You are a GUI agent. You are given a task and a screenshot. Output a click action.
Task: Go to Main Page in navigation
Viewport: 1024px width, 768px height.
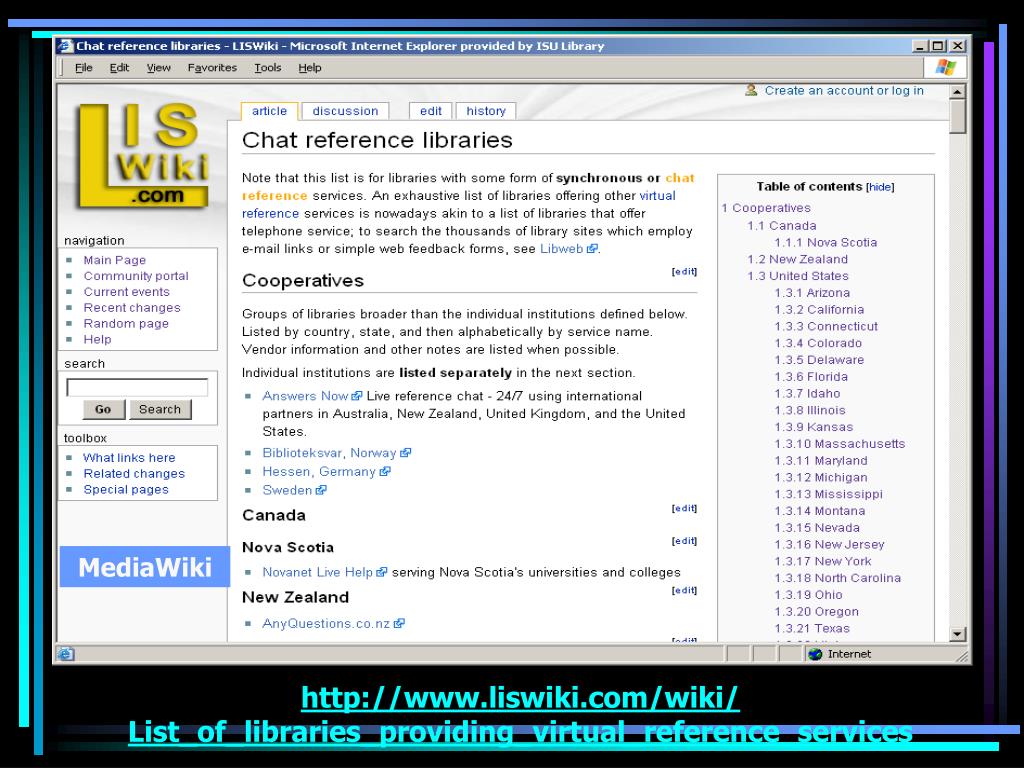tap(115, 260)
